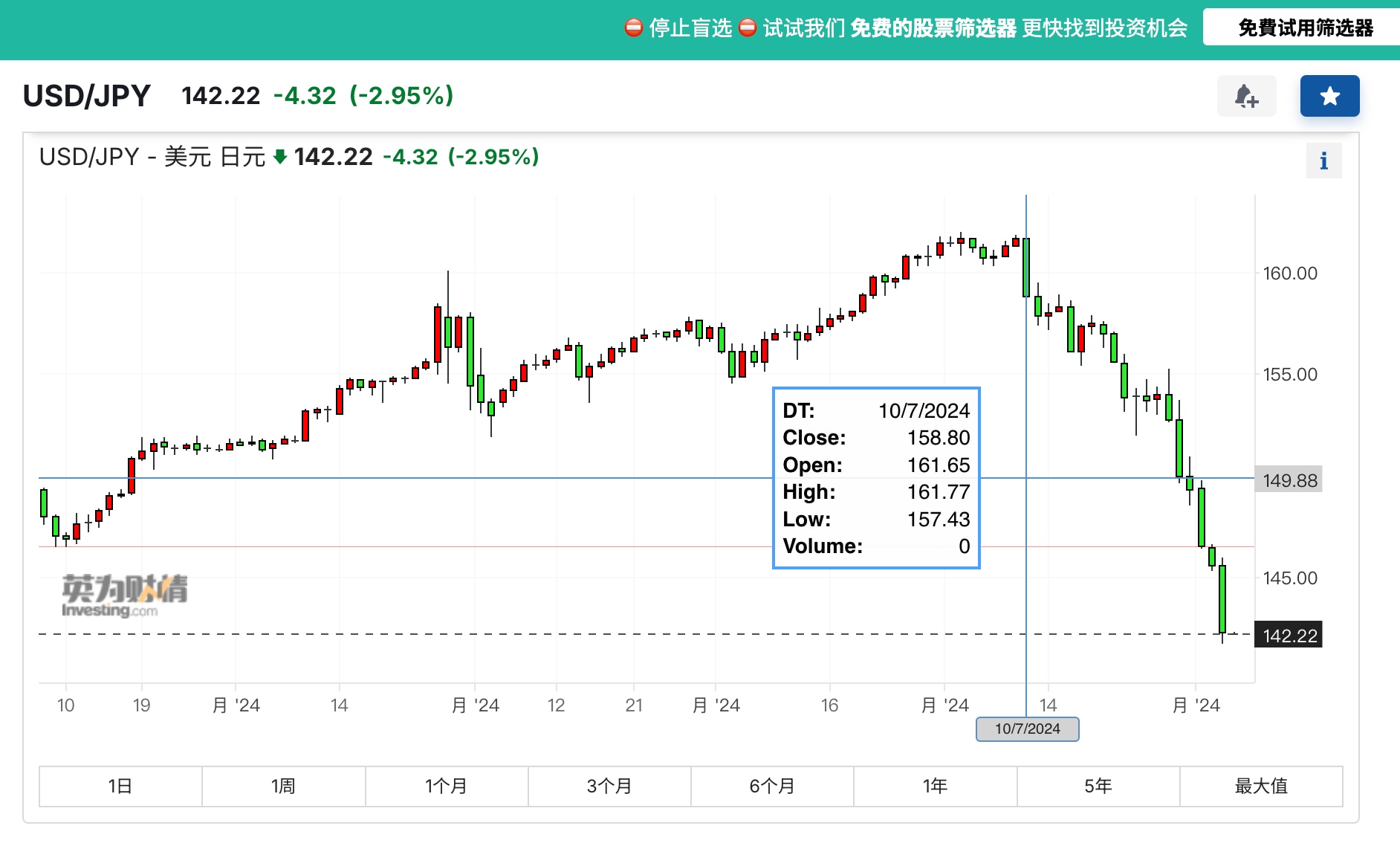Viewport: 1400px width, 843px height.
Task: Click the 145.00 y-axis label
Action: coord(1290,578)
